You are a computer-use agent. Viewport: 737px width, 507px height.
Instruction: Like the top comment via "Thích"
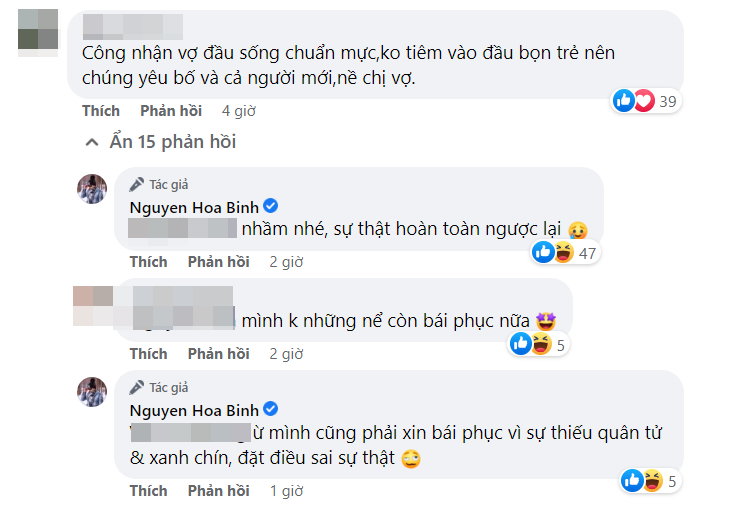coord(101,111)
